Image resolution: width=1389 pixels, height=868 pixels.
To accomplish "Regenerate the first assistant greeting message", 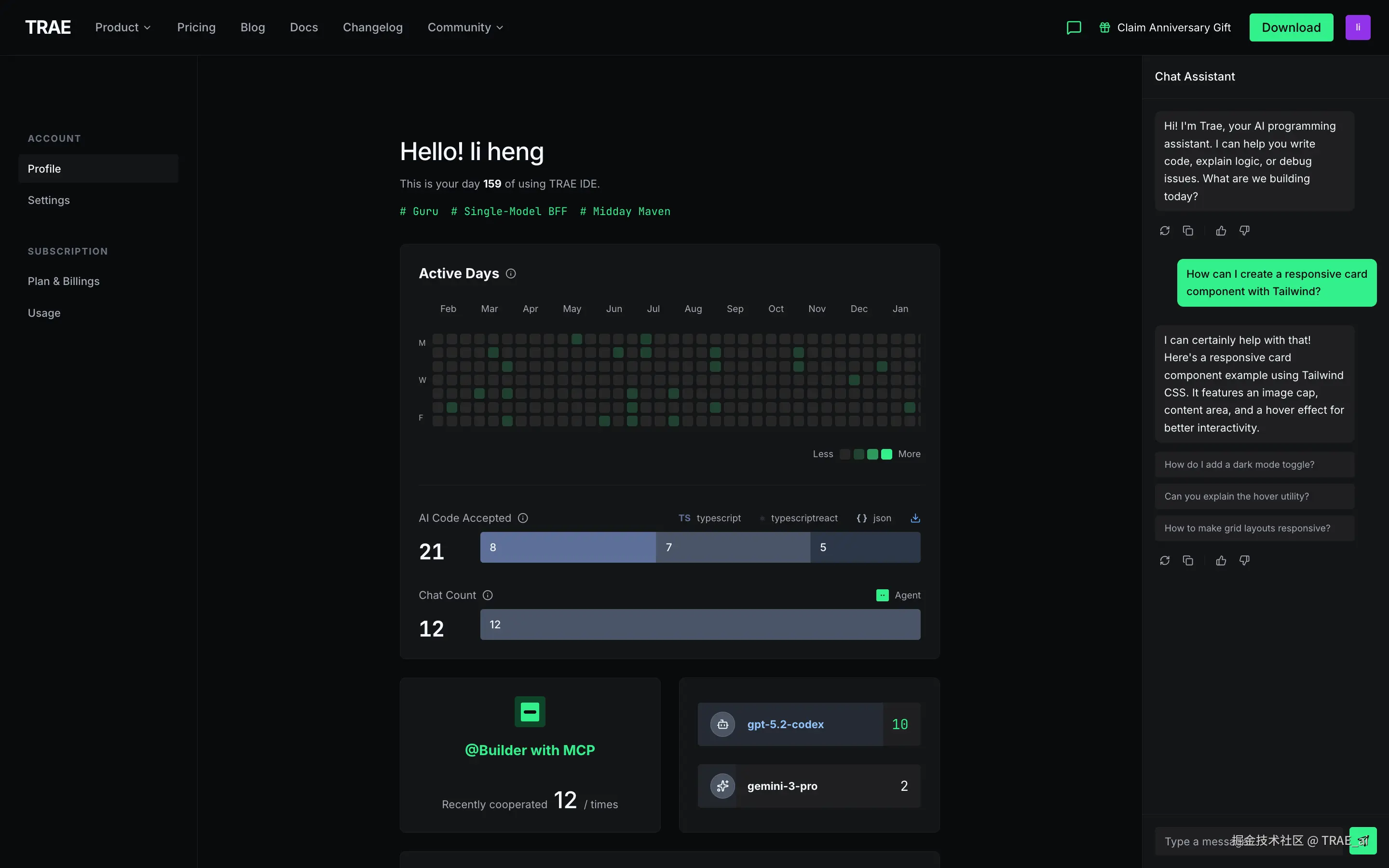I will (x=1165, y=231).
